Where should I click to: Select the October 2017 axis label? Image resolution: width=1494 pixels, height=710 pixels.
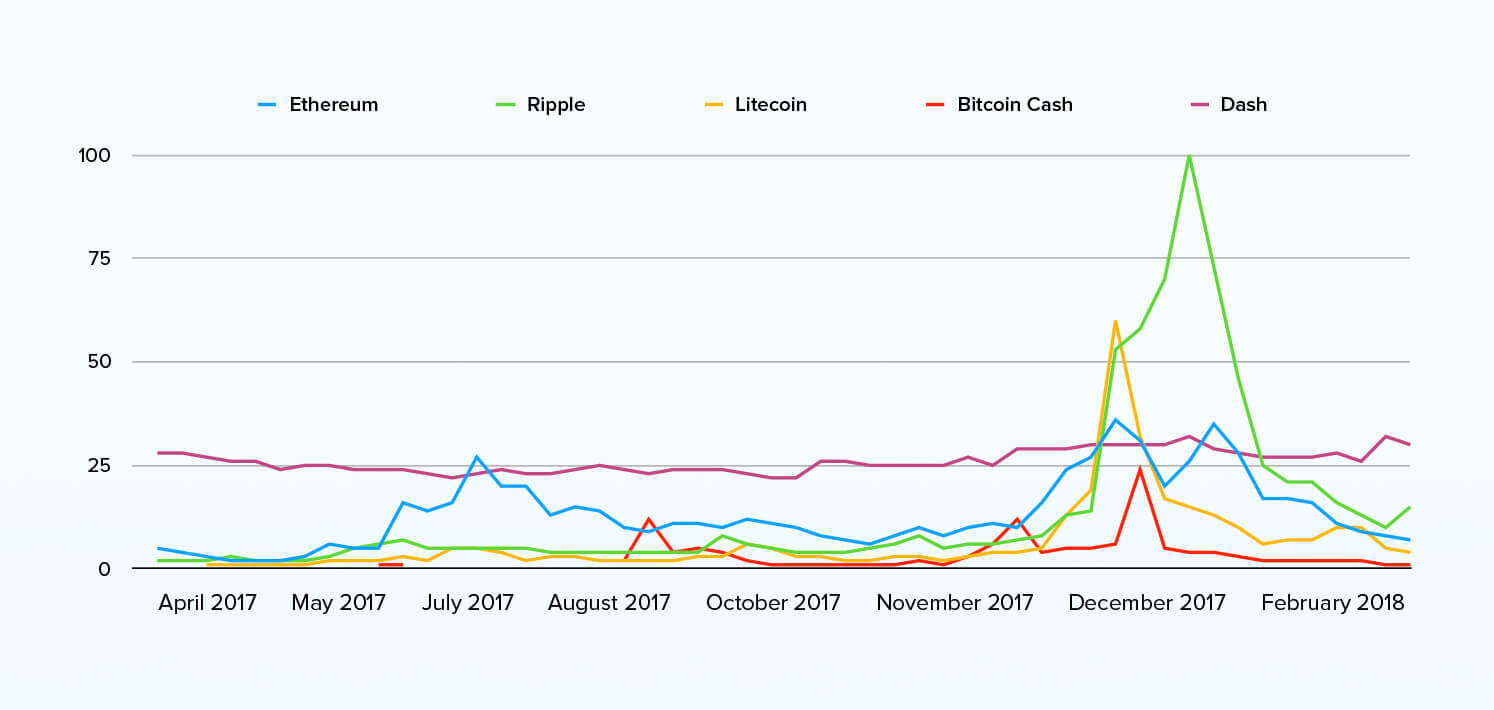[773, 603]
